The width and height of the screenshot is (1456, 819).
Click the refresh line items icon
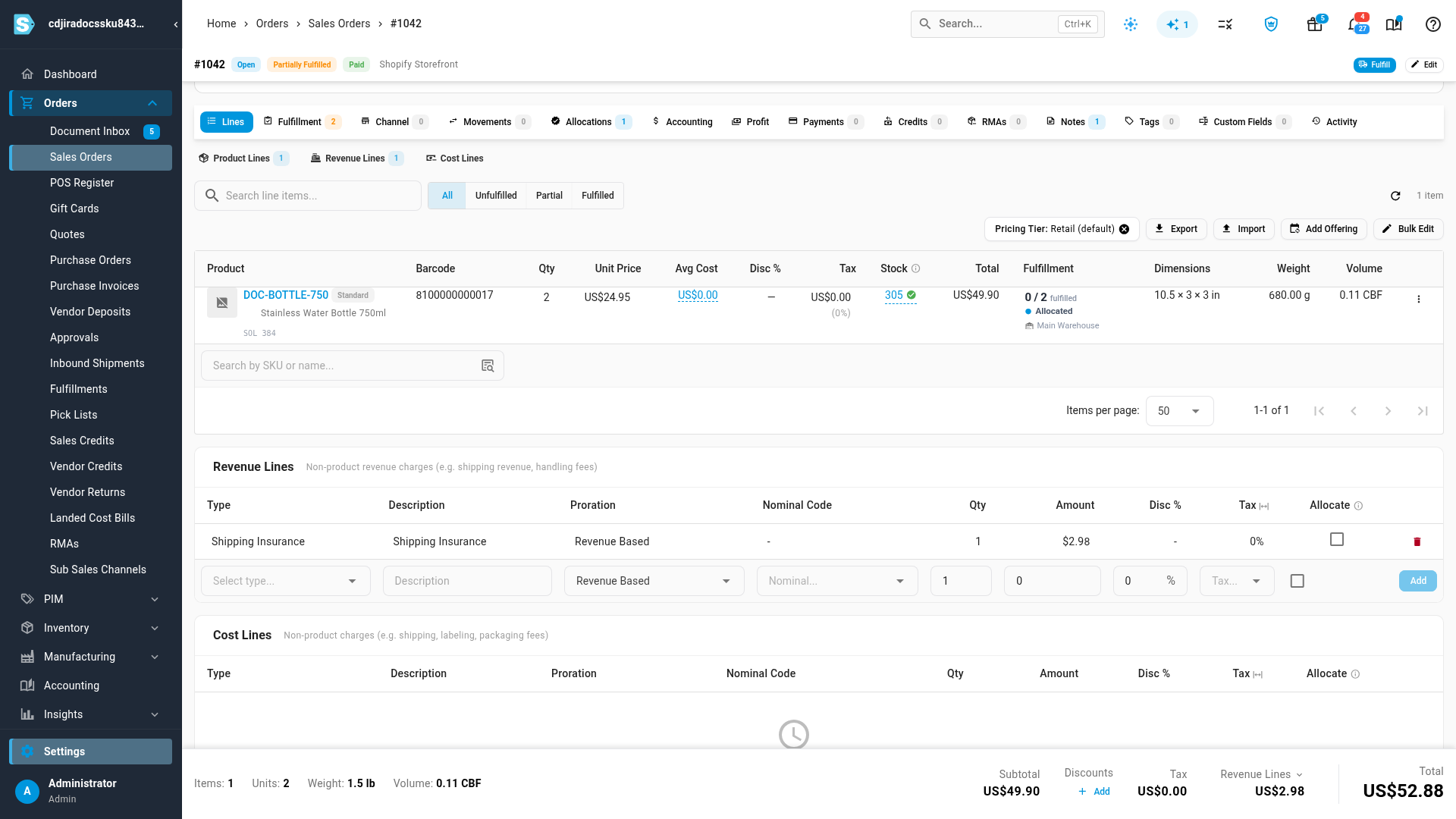click(1395, 196)
